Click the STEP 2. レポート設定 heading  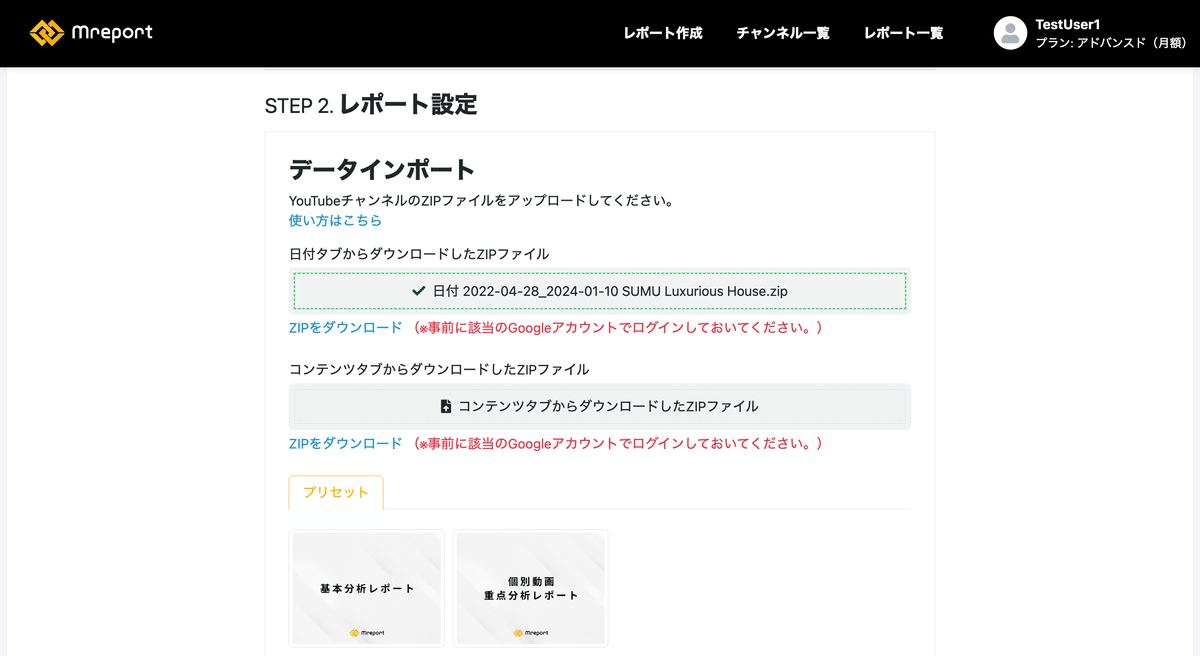(371, 104)
